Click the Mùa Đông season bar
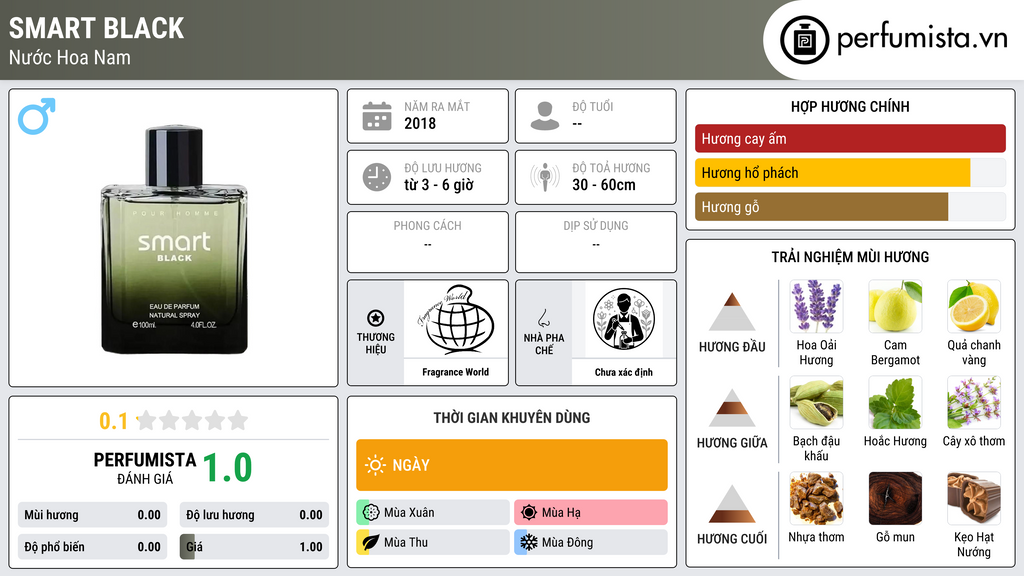Screen dimensions: 1024x576 [x=591, y=542]
